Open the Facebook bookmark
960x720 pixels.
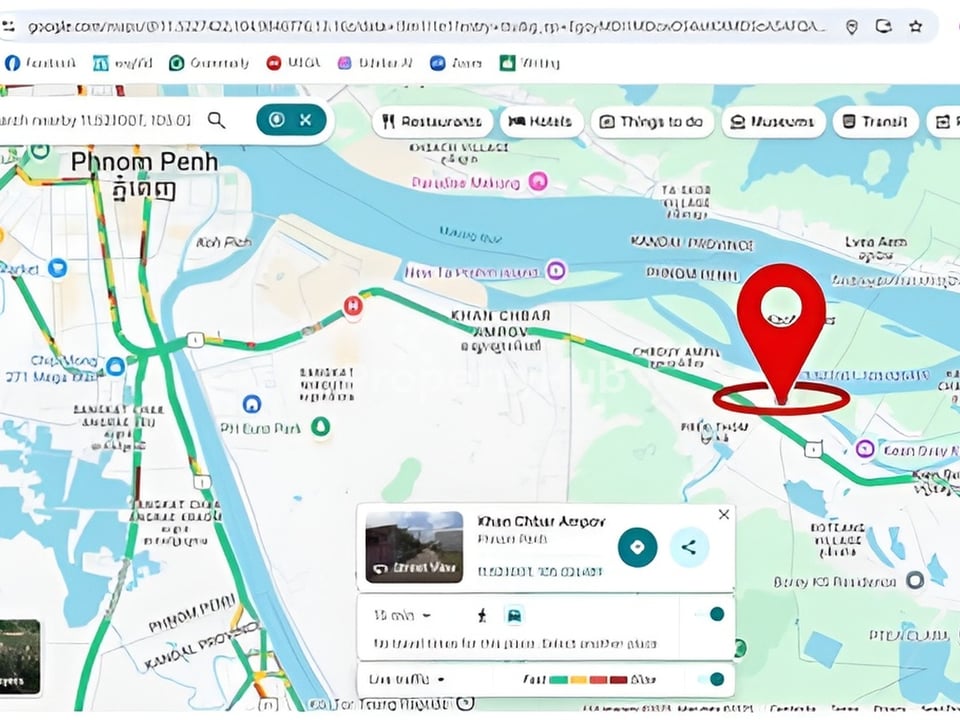[x=40, y=63]
